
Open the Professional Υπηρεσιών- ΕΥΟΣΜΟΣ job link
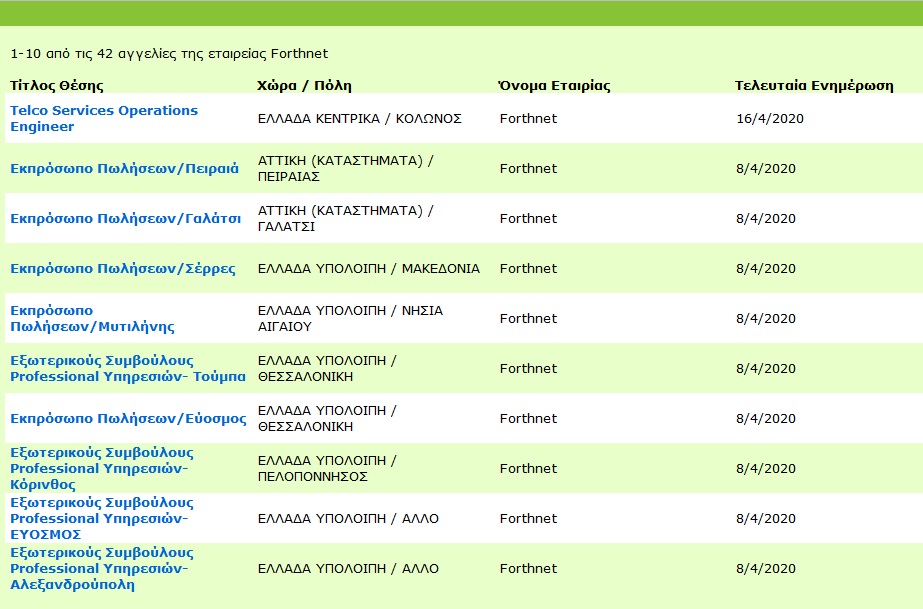pos(102,518)
